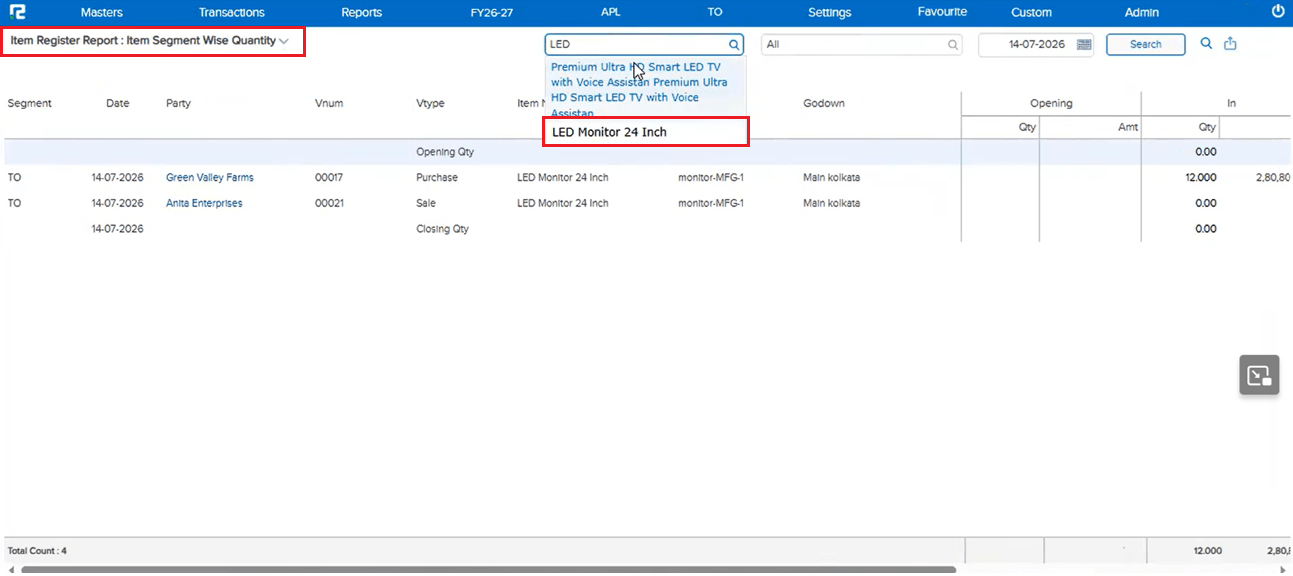1293x576 pixels.
Task: Open Anita Enterprises party link
Action: pos(204,203)
